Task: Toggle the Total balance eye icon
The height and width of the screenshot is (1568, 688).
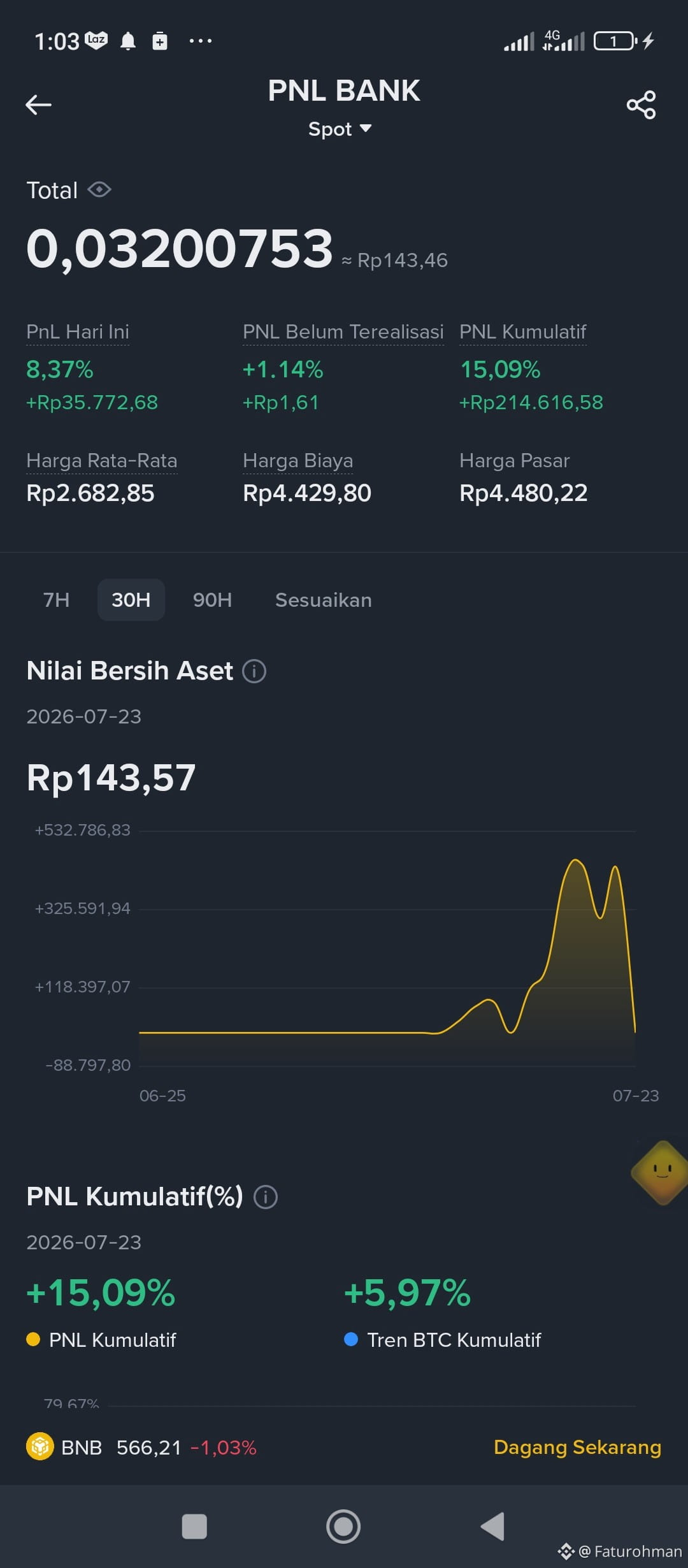Action: click(99, 190)
